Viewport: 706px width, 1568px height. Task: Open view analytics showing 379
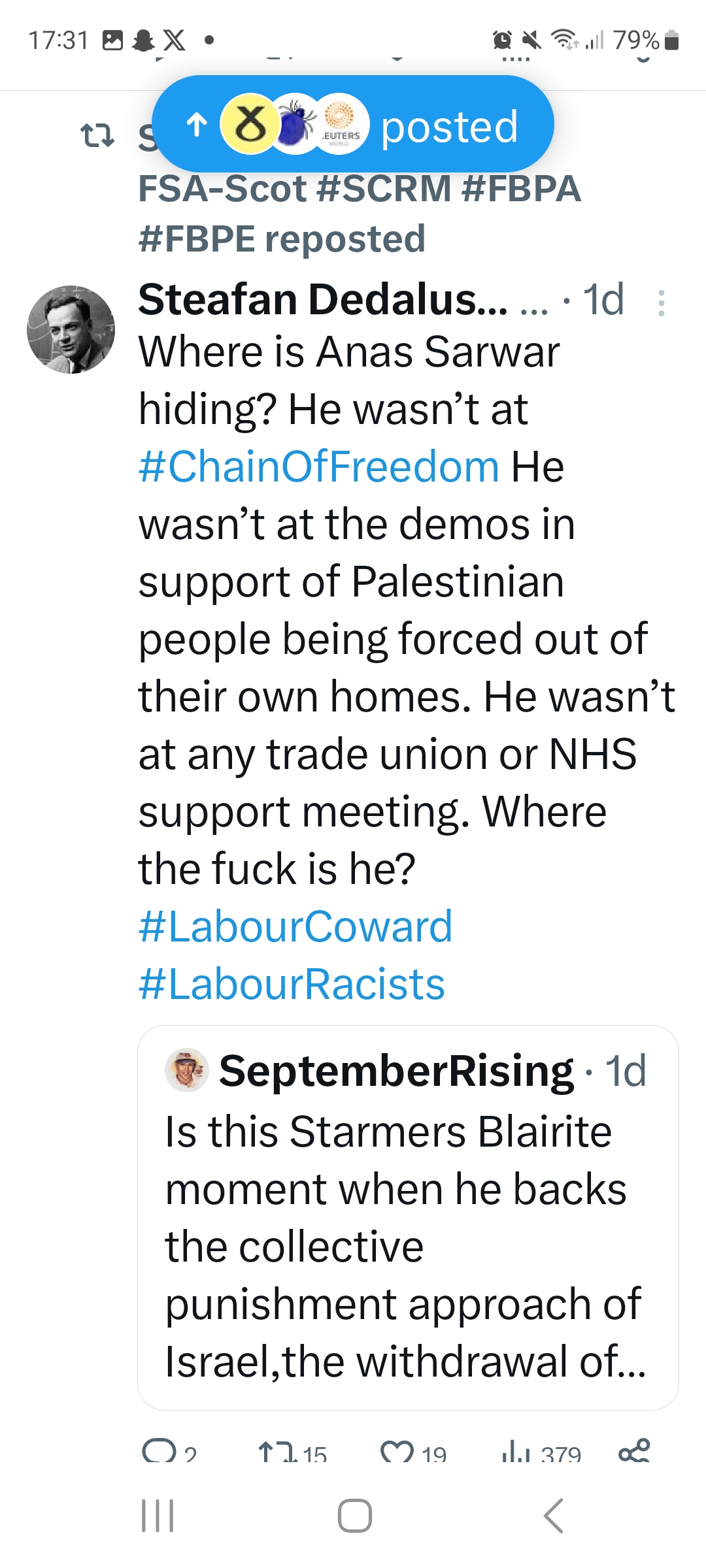(516, 1452)
